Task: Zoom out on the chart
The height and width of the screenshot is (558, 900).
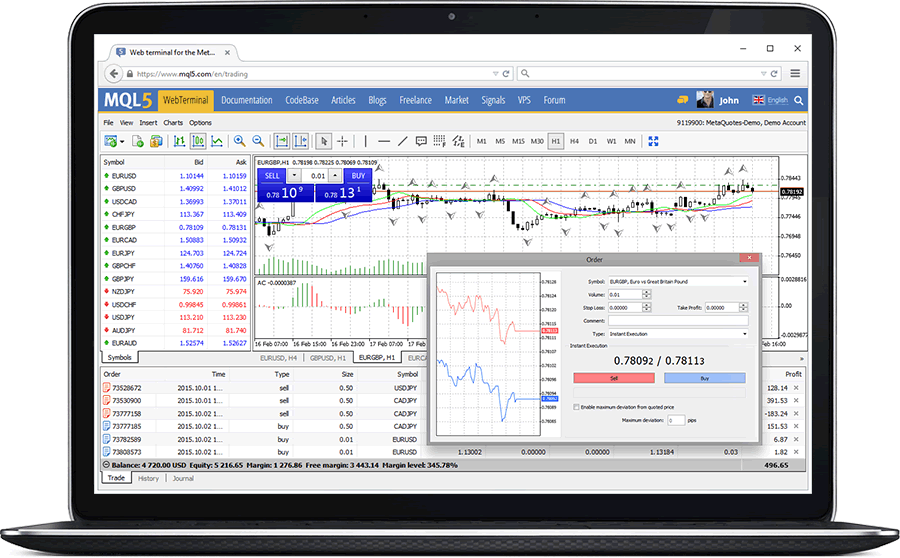Action: point(258,141)
